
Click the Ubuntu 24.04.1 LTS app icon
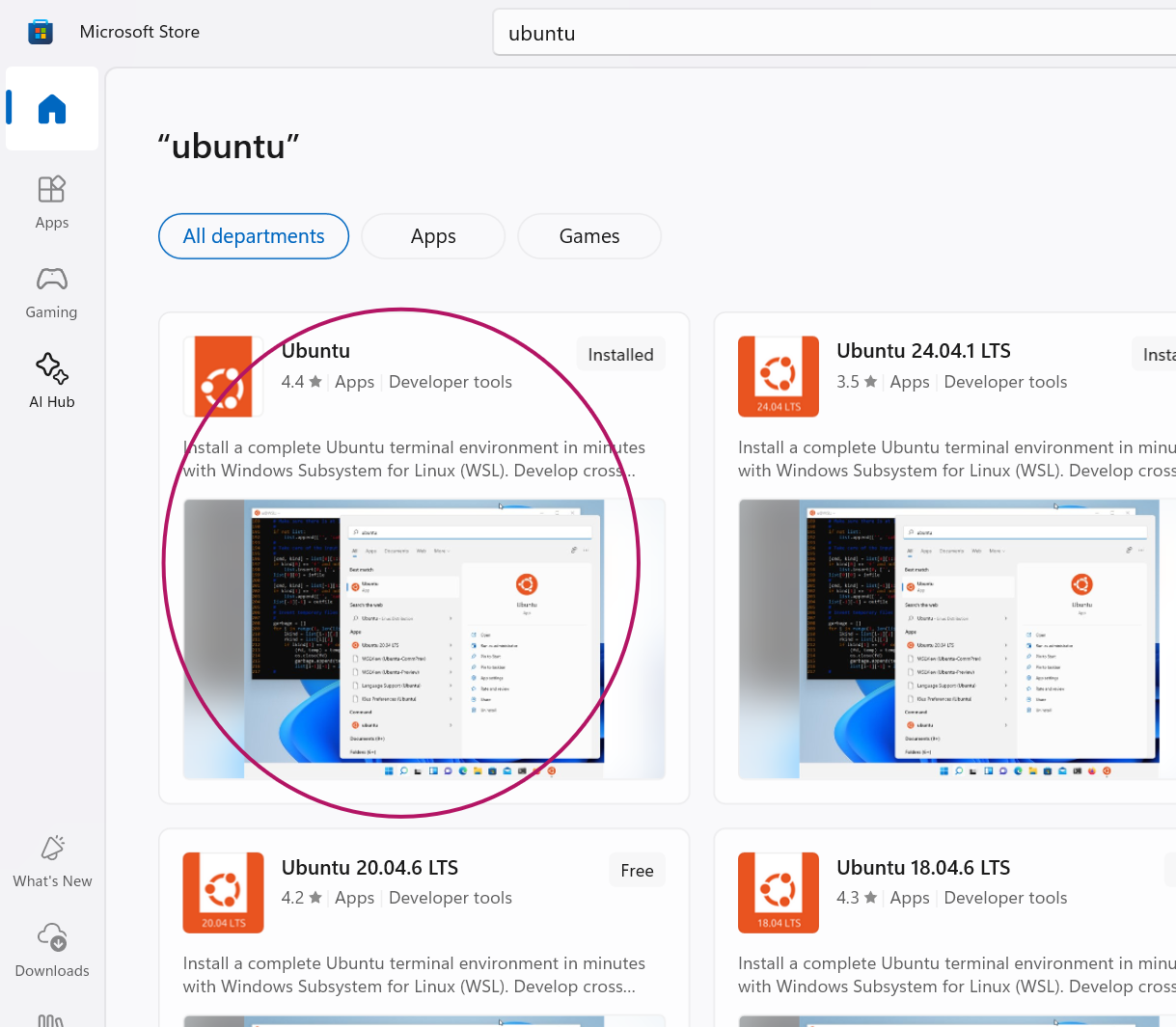(779, 376)
